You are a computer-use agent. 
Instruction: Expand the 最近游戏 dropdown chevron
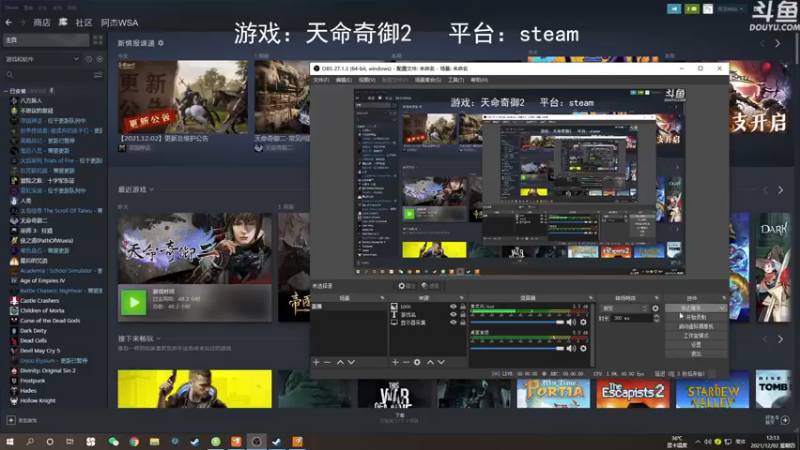pos(152,190)
